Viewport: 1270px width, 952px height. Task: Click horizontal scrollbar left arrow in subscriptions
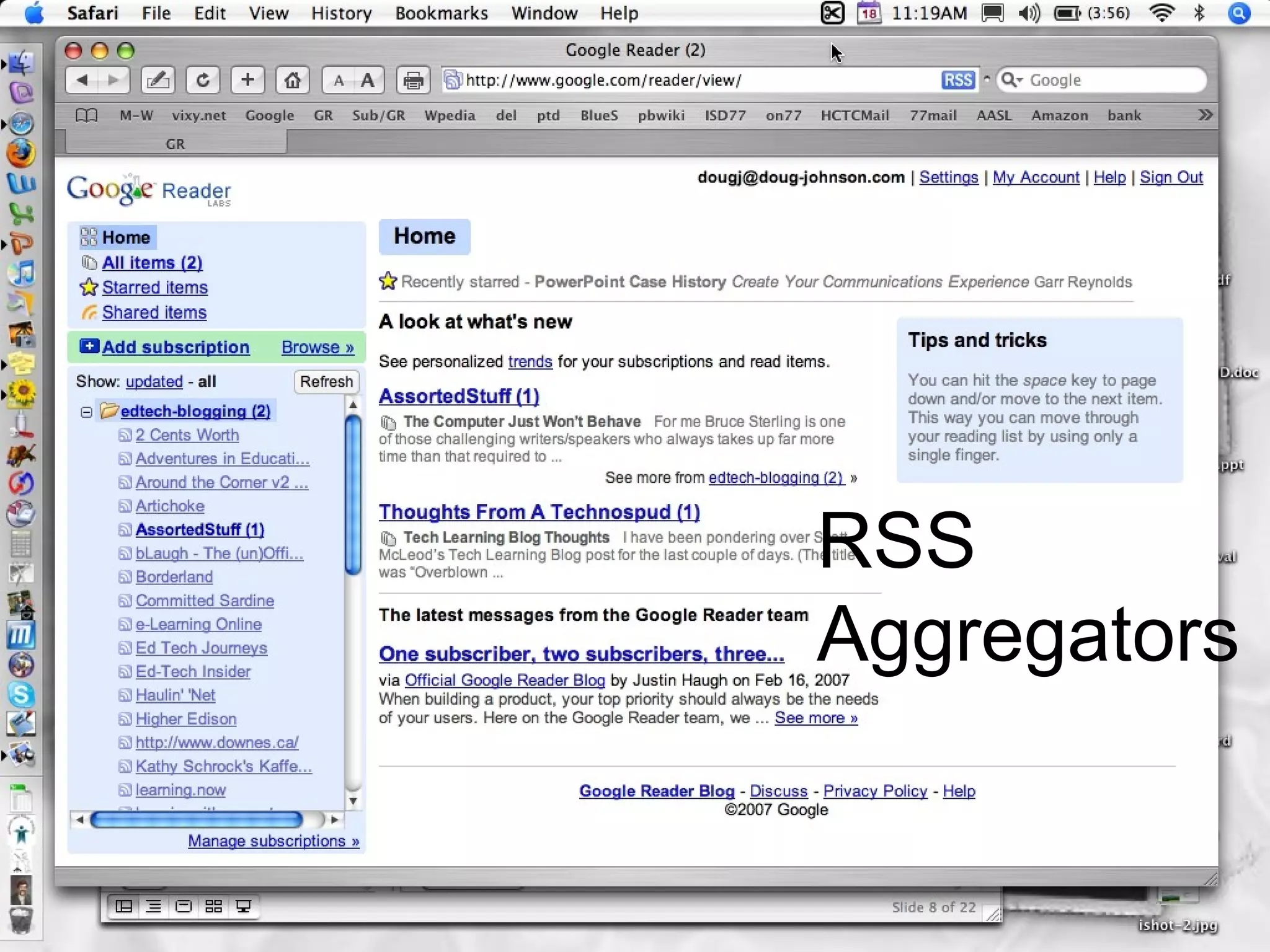(x=79, y=820)
